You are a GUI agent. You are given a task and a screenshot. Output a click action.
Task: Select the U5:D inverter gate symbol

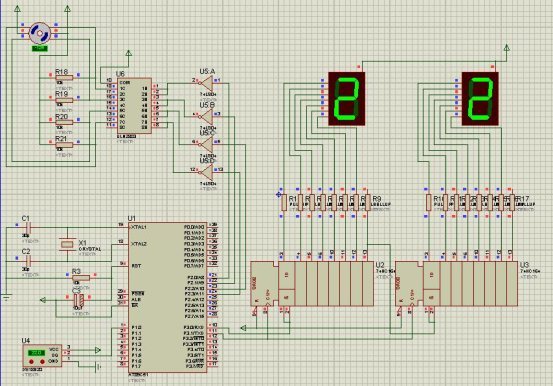pyautogui.click(x=206, y=172)
